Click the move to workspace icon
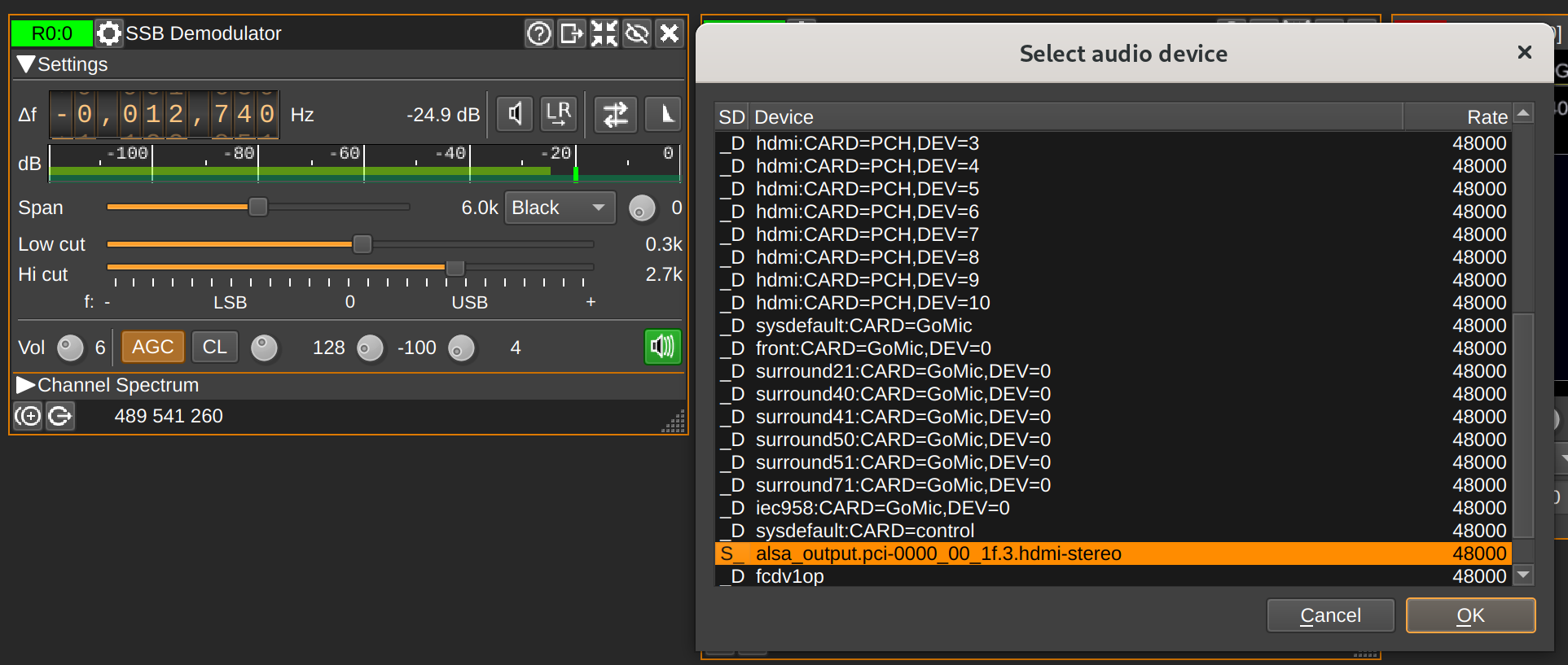The image size is (1568, 665). [572, 33]
